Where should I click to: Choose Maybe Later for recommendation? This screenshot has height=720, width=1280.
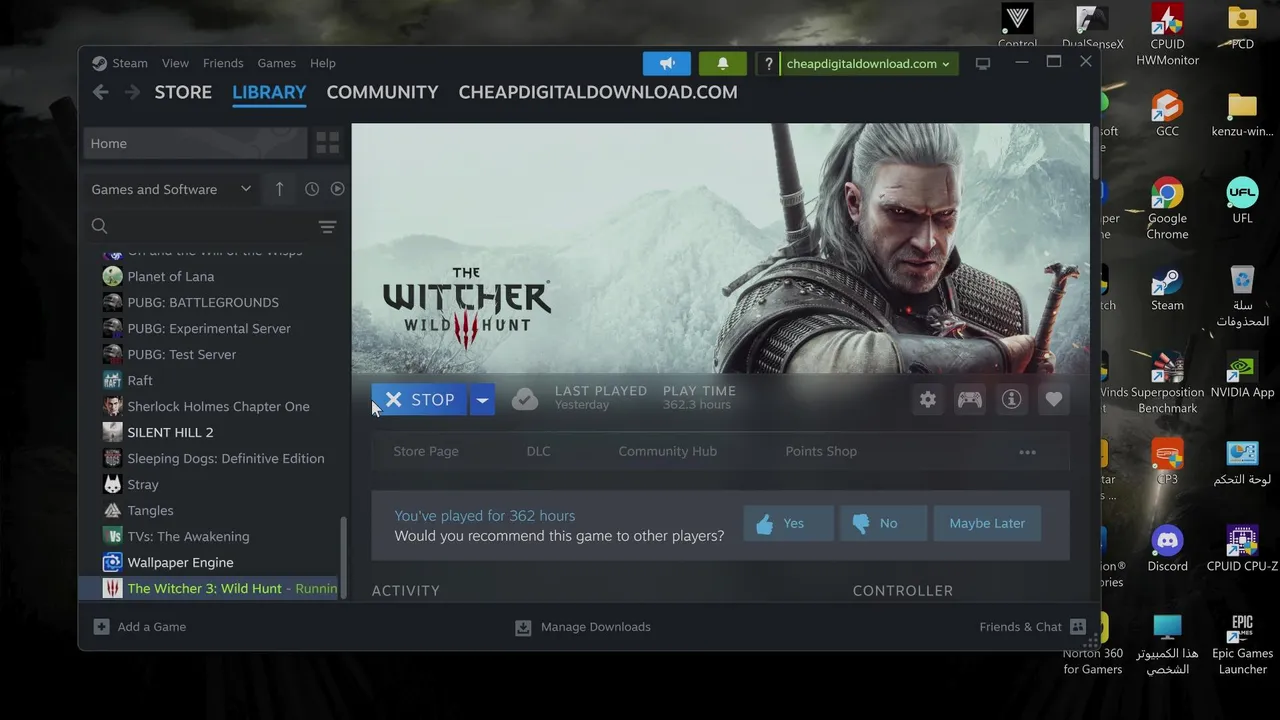click(x=987, y=523)
